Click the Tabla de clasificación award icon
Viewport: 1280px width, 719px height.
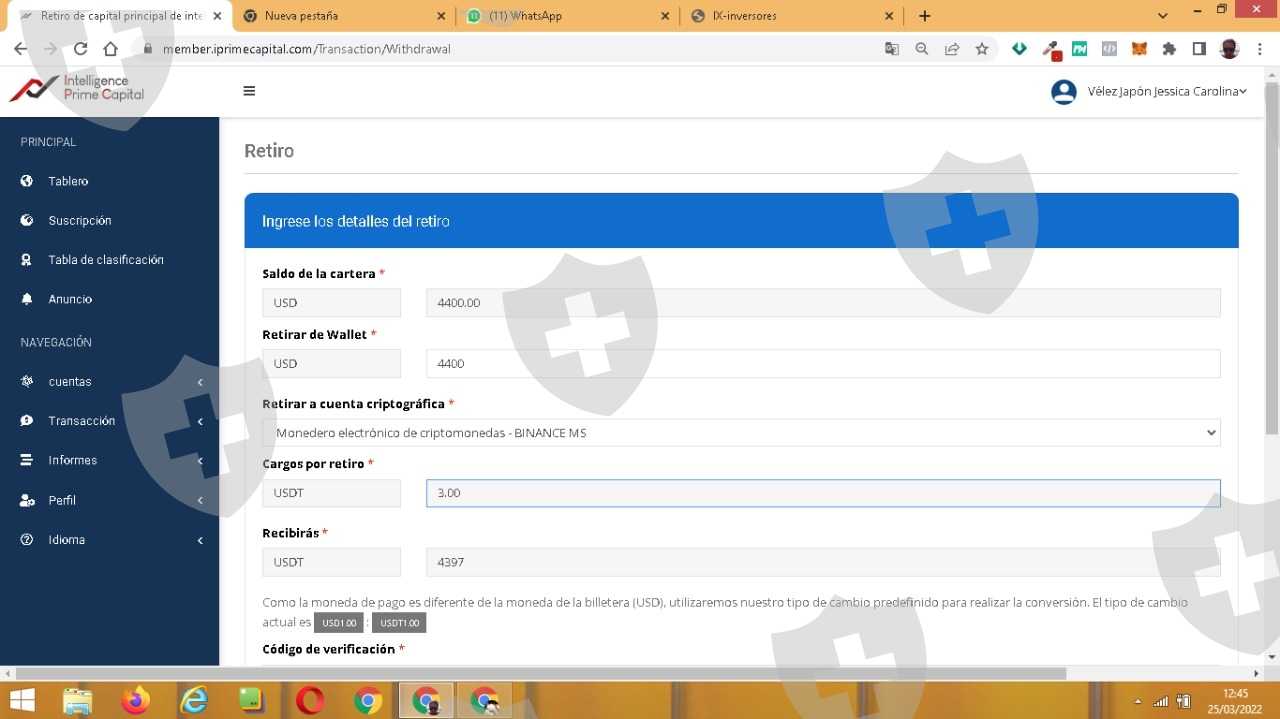(27, 260)
